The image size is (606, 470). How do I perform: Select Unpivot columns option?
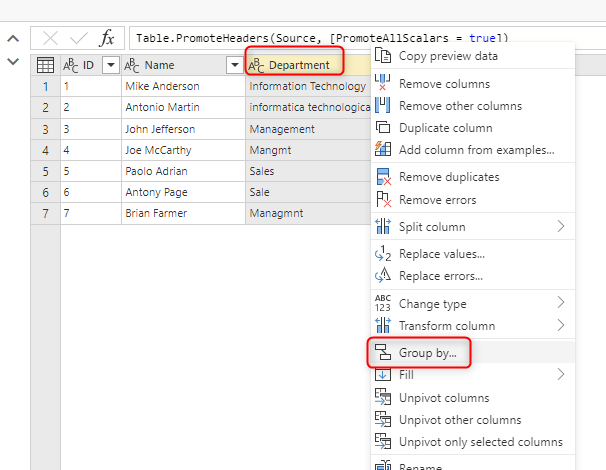point(444,398)
